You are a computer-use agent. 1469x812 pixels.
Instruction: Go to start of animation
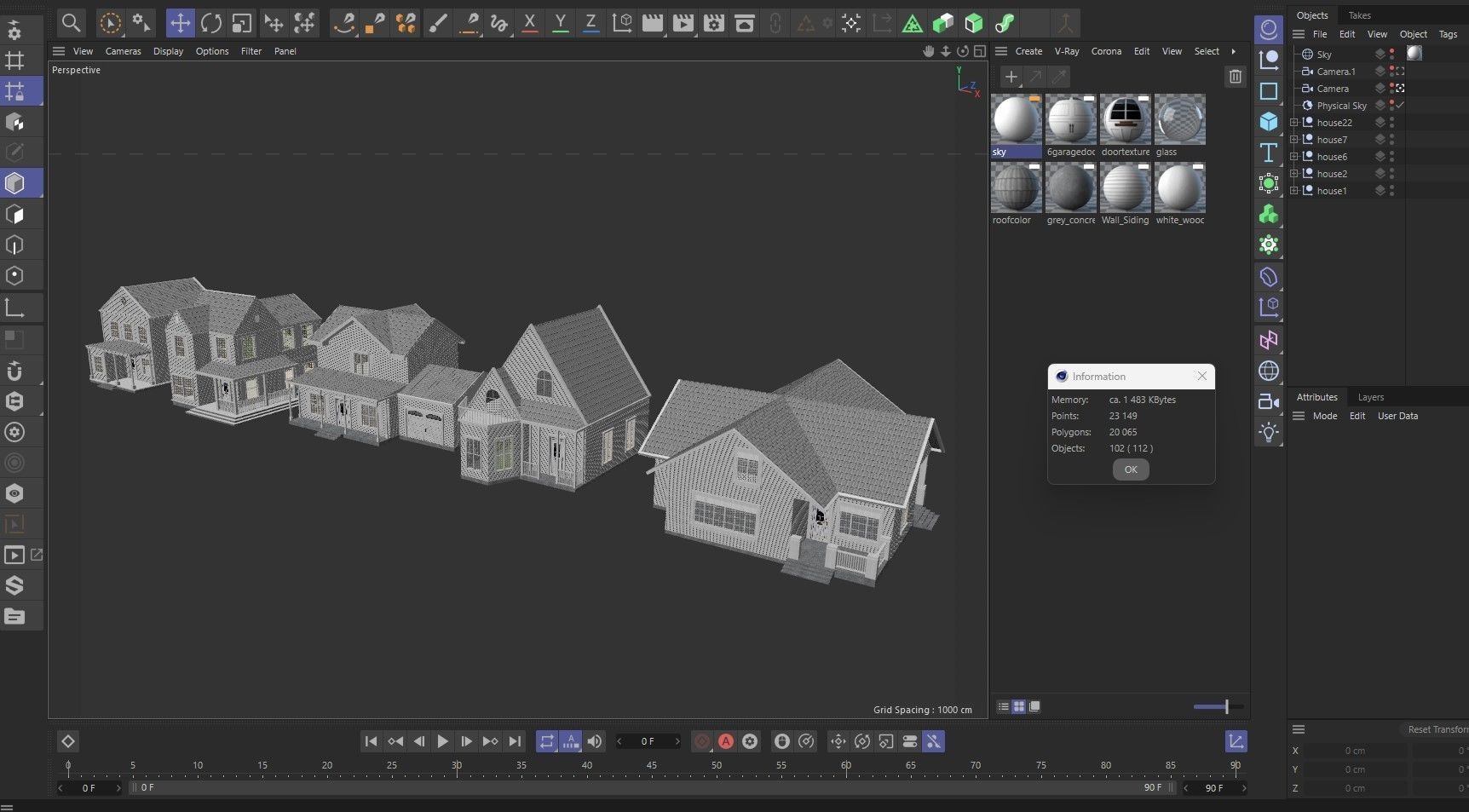(x=371, y=741)
